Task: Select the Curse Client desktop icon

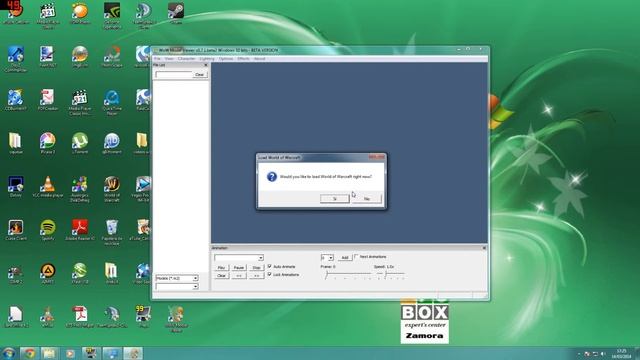Action: pyautogui.click(x=16, y=230)
